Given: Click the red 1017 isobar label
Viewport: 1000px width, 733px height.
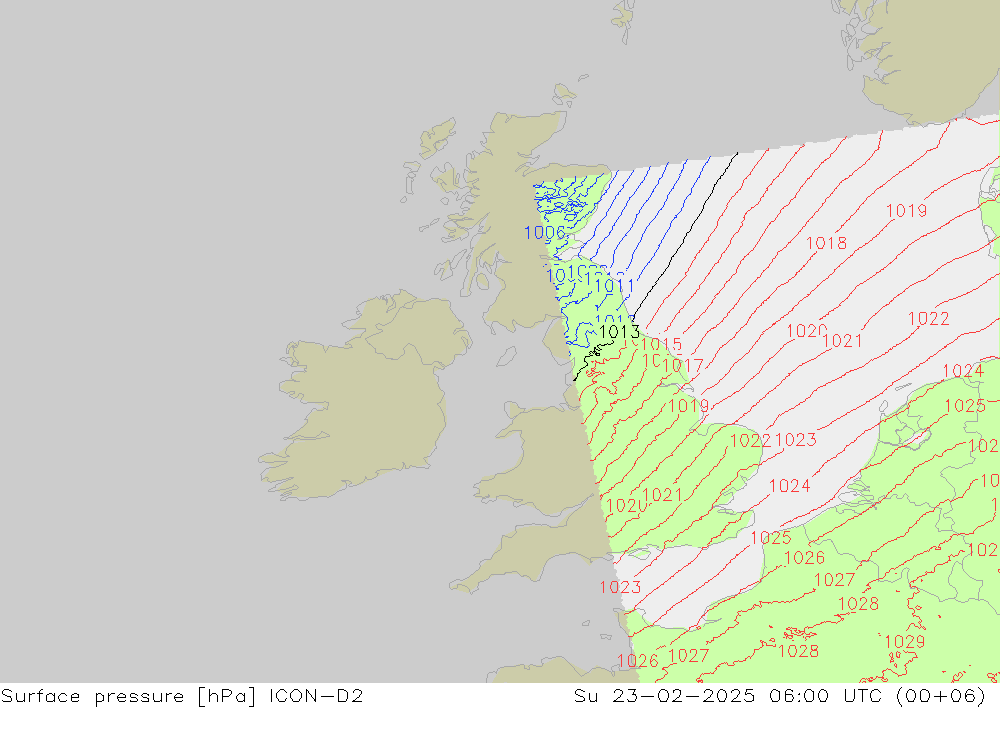Looking at the screenshot, I should pos(682,366).
